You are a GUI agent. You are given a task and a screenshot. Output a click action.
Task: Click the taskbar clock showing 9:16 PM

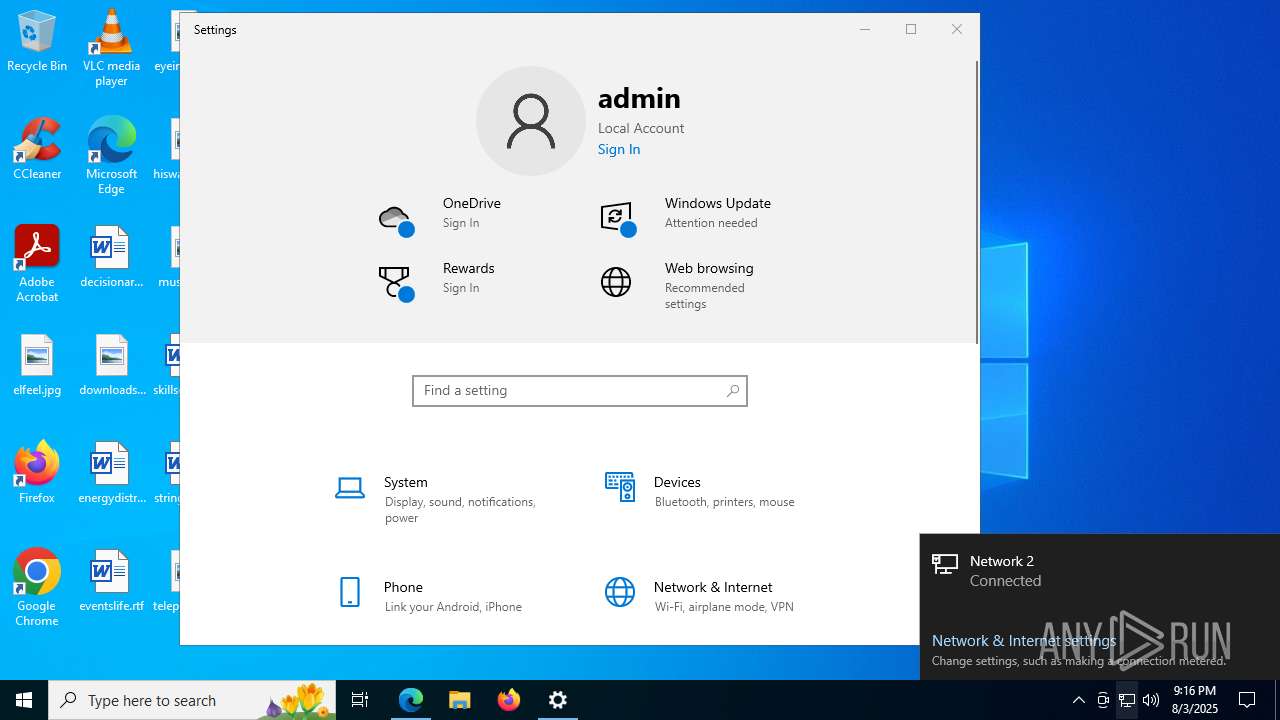pos(1195,700)
